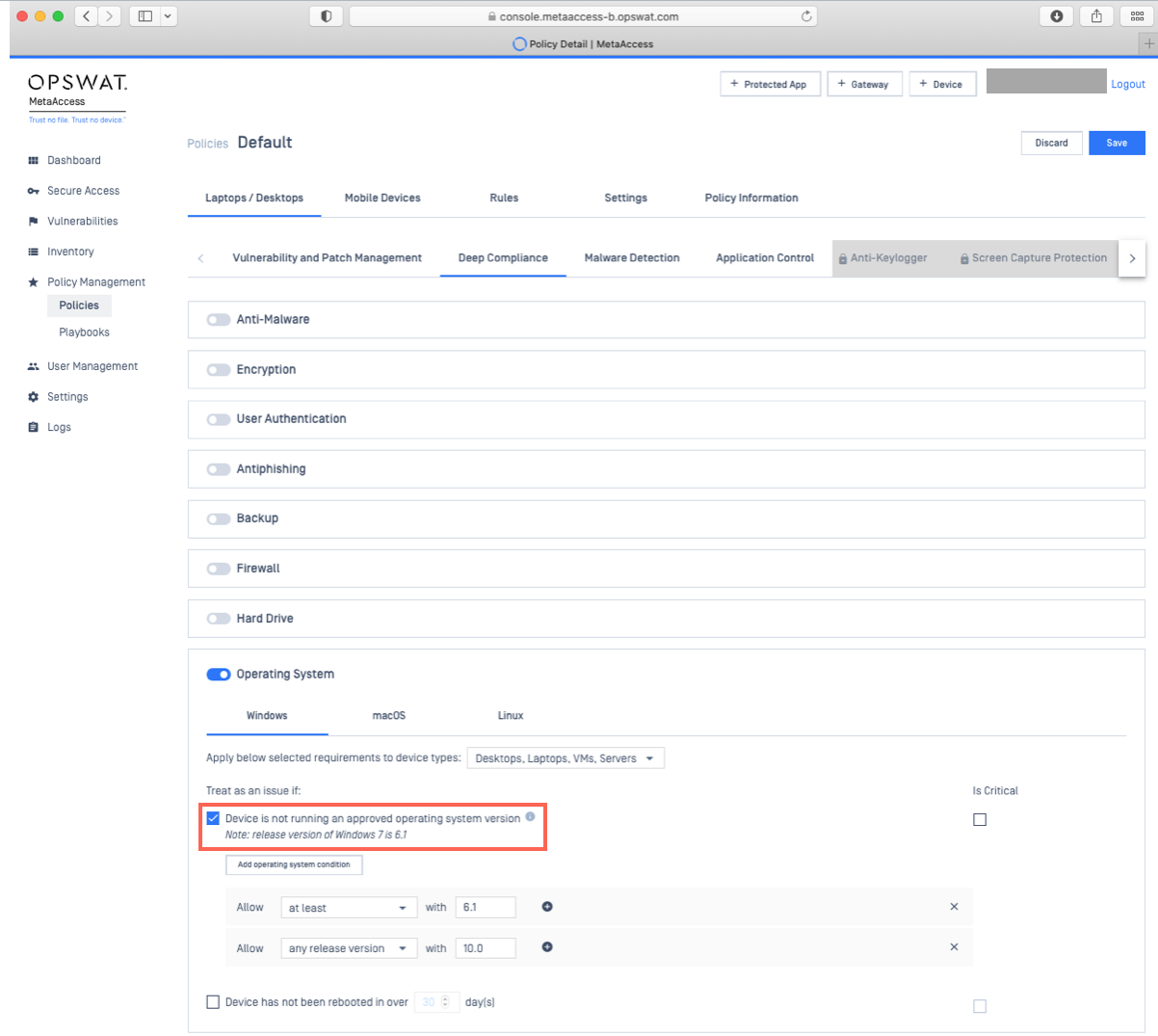Click Add operating system condition button
This screenshot has height=1036, width=1158.
point(294,864)
